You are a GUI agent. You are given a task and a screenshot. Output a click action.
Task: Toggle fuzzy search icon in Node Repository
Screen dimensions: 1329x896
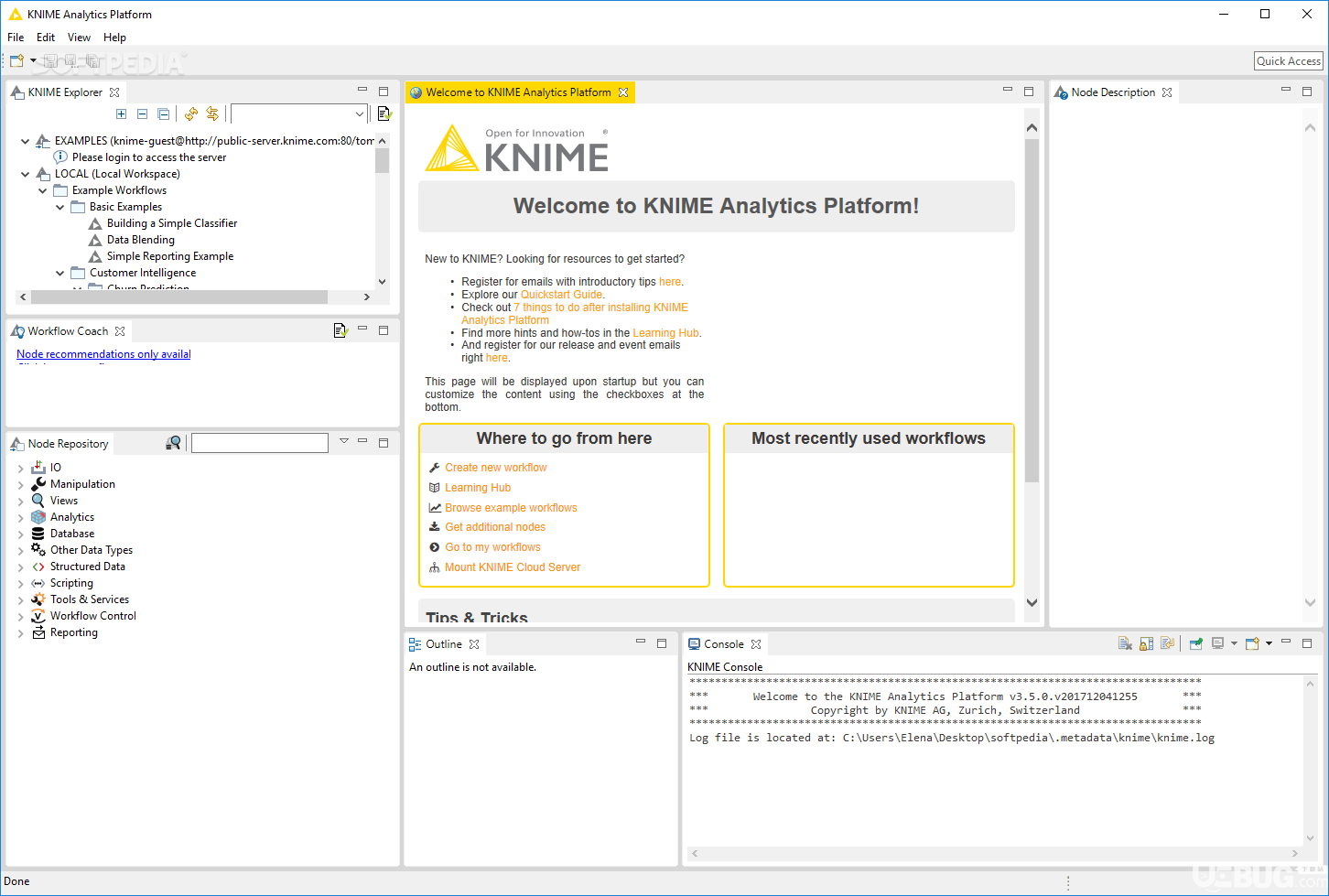(173, 443)
